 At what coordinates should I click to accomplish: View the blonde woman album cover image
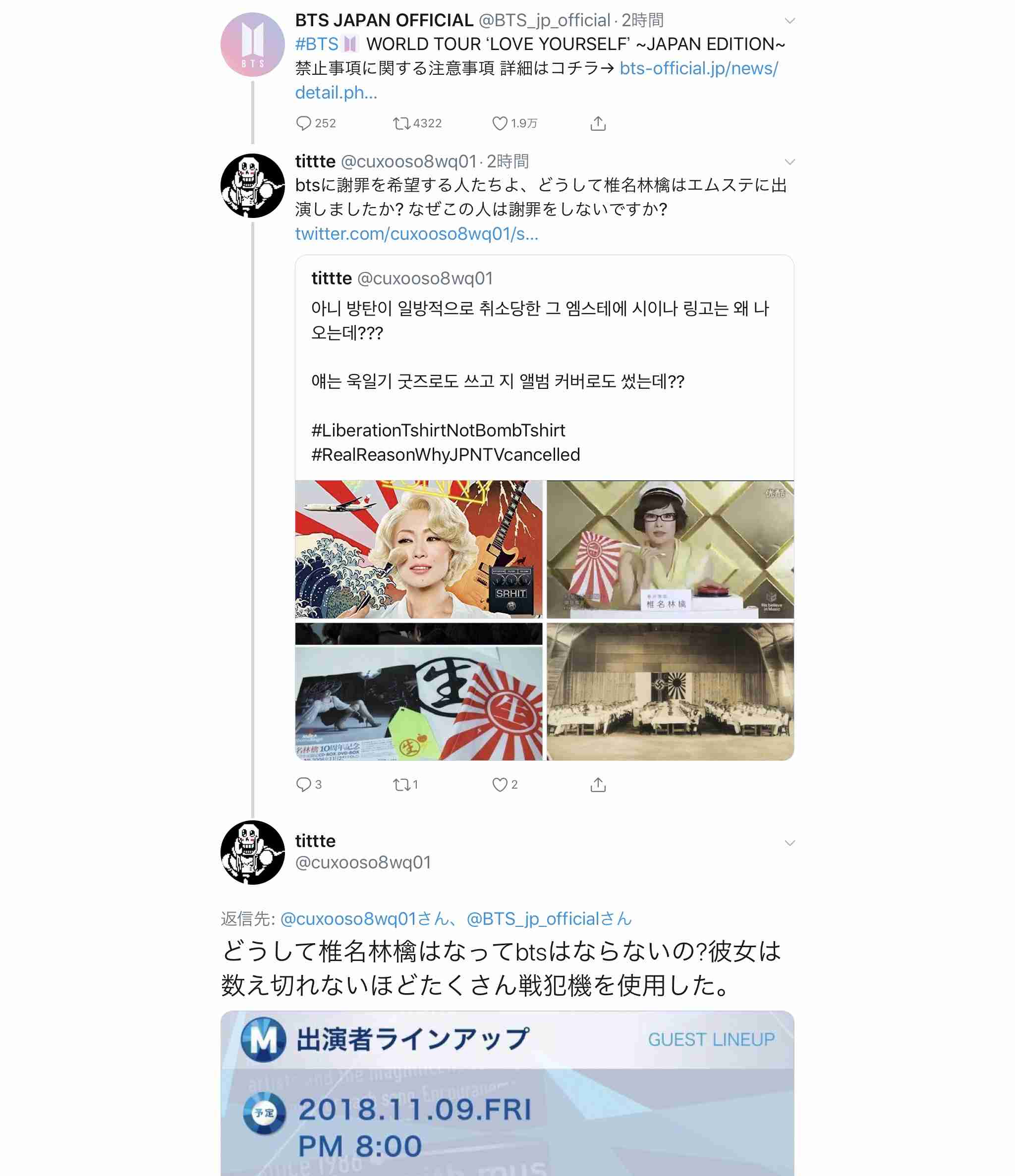[419, 549]
